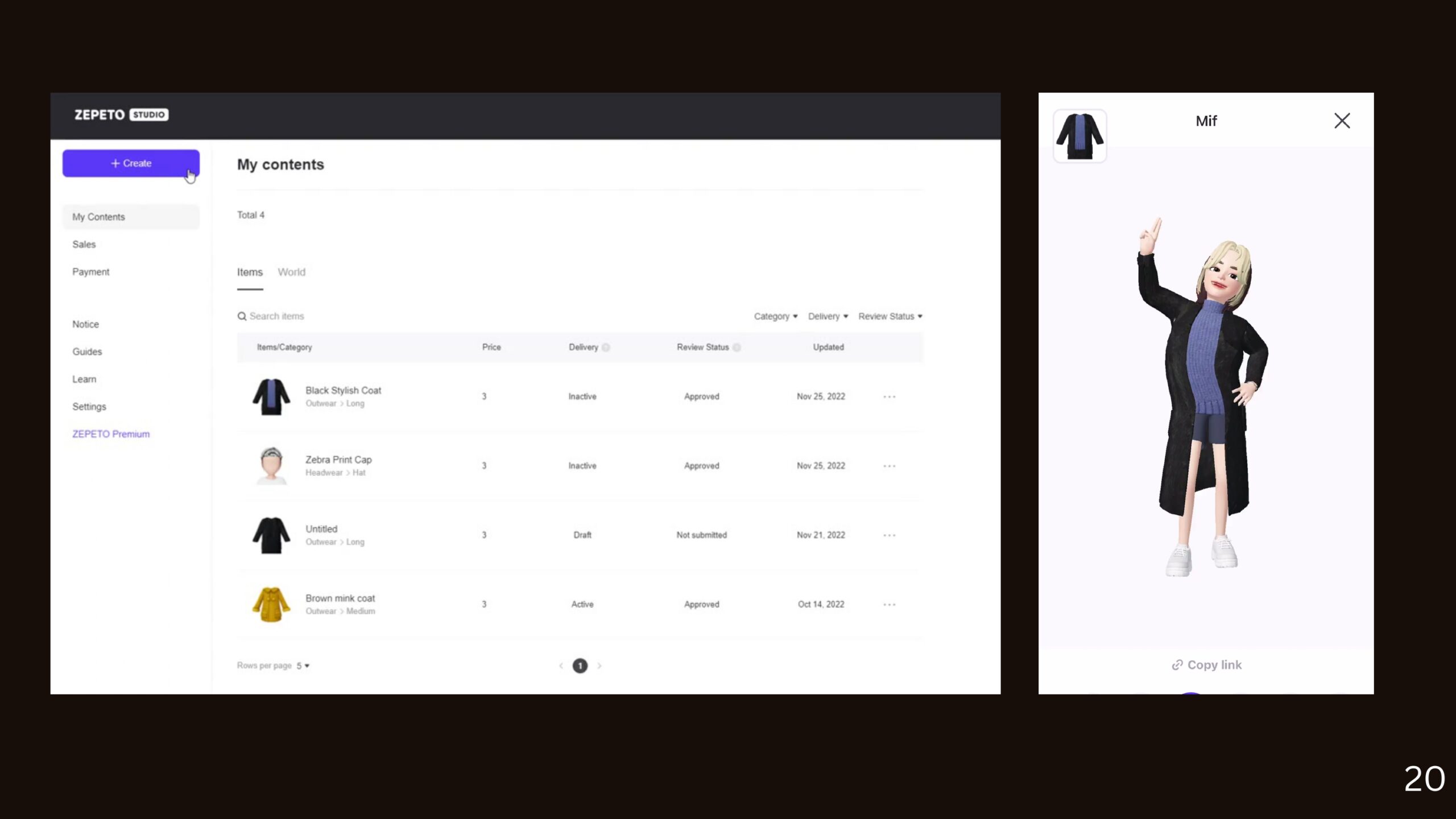Select the Items tab

(x=249, y=272)
